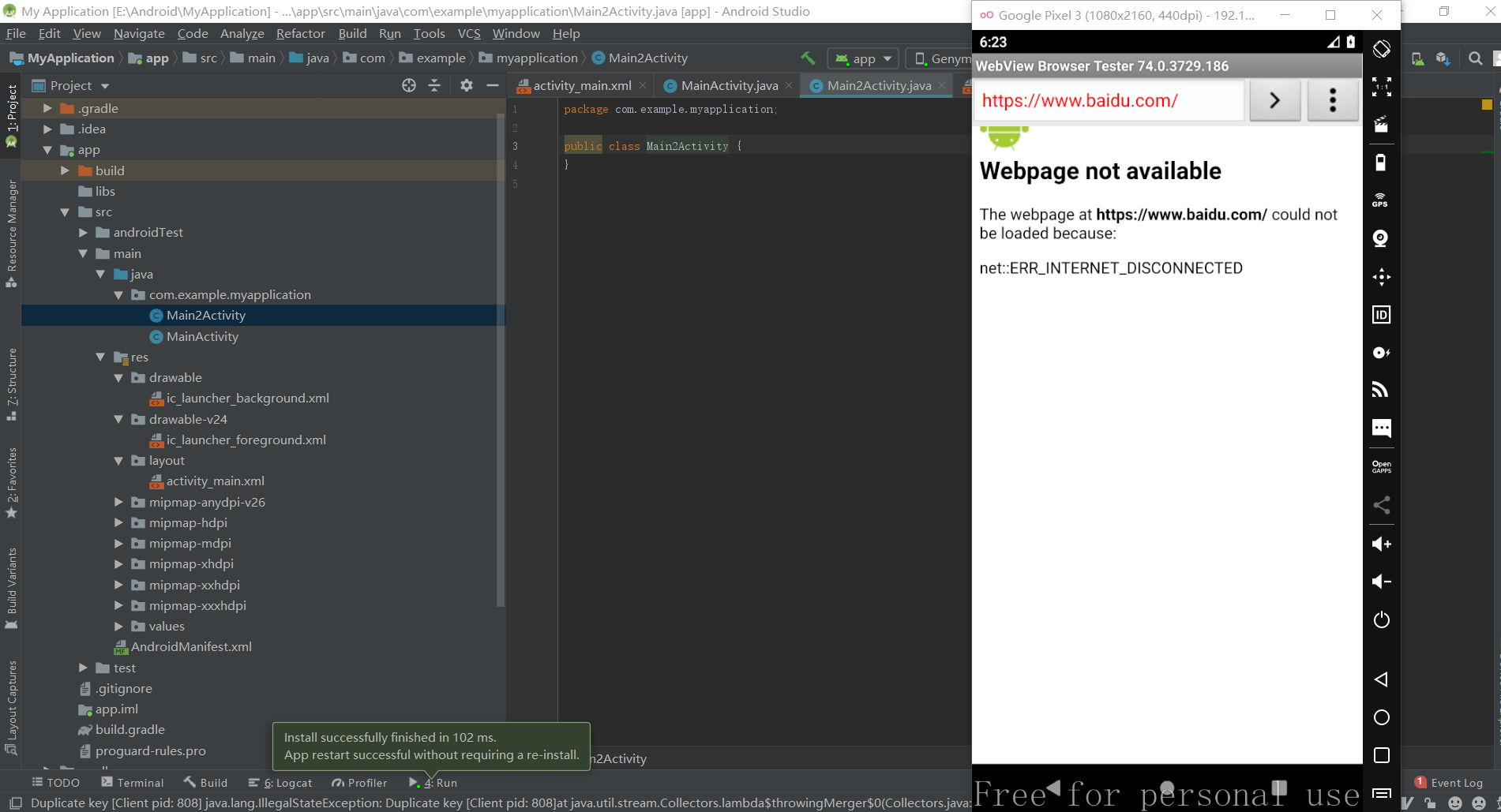Viewport: 1501px width, 812px height.
Task: Expand the test folder arrow
Action: [83, 668]
